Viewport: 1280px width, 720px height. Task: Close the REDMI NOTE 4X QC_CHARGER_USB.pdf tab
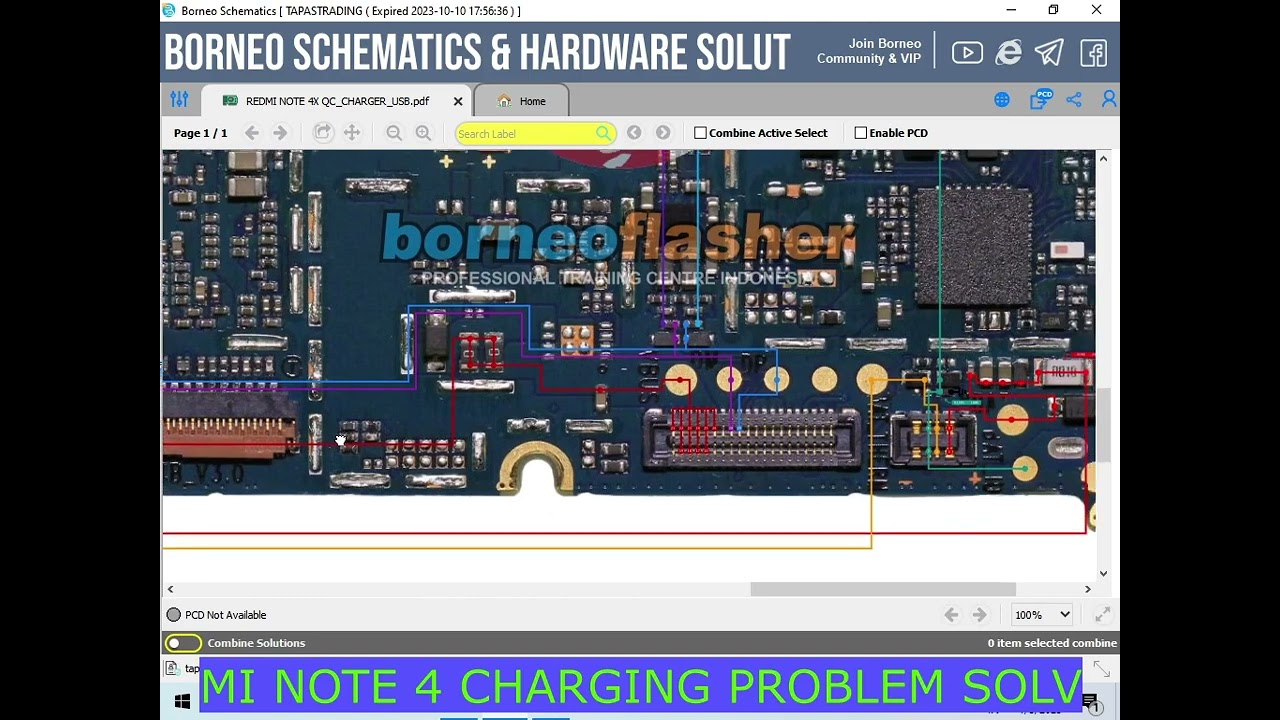click(x=458, y=101)
